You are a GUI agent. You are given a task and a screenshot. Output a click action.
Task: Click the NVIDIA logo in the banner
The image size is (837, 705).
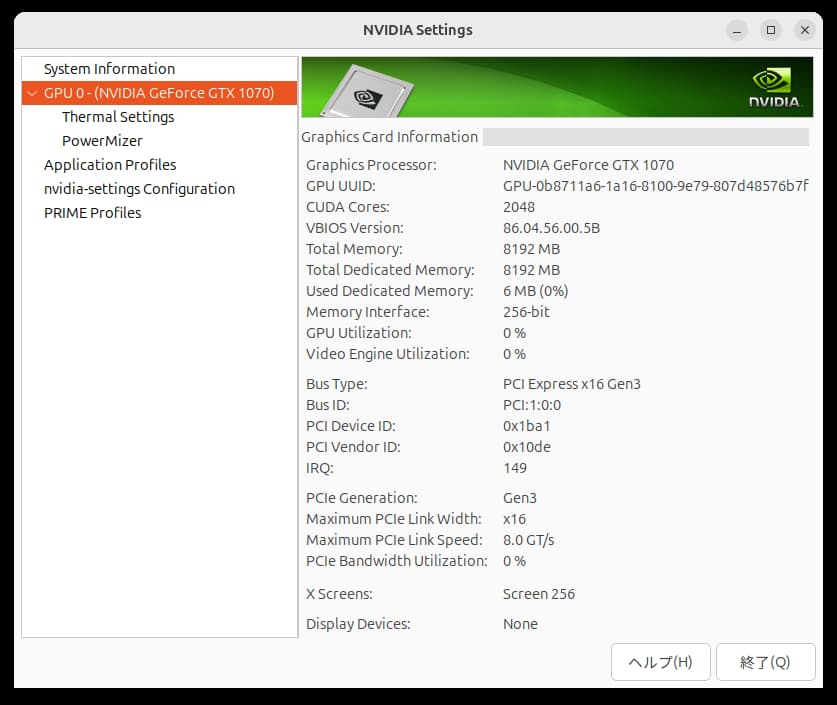tap(773, 88)
